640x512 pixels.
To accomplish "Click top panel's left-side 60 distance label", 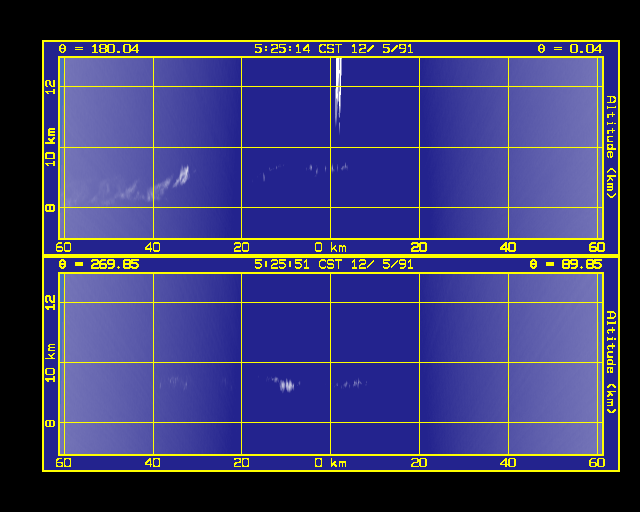I will (63, 247).
